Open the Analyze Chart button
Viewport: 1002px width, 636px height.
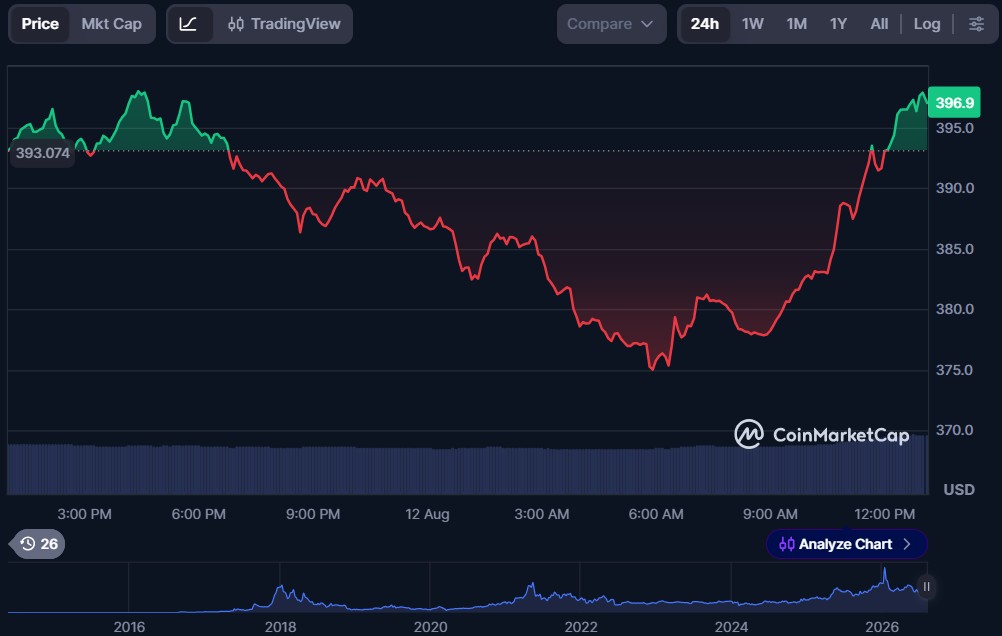pos(845,544)
